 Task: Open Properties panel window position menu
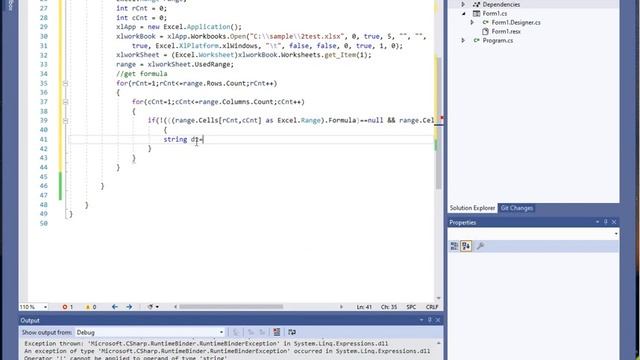pos(597,222)
